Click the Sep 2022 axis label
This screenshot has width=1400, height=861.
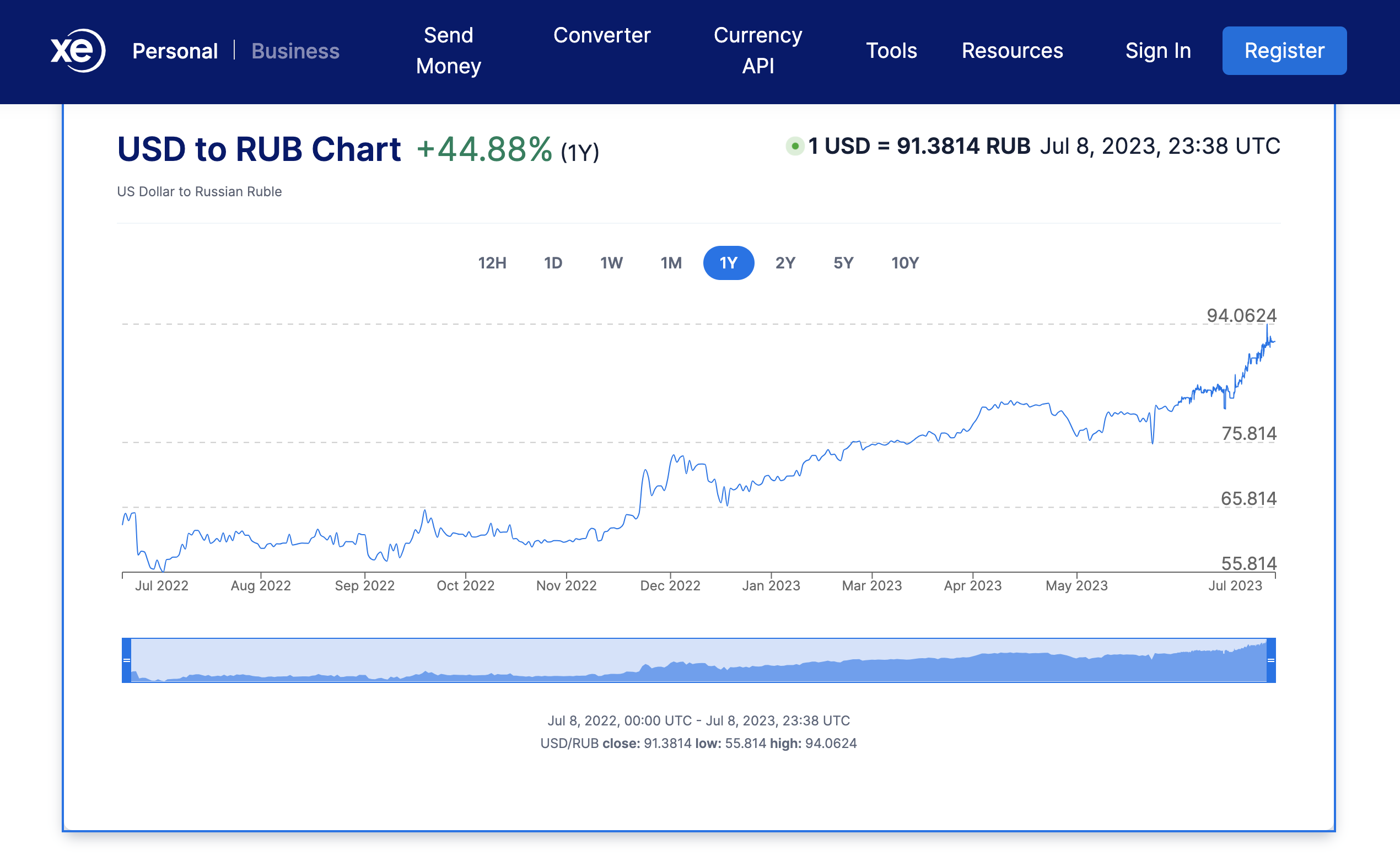tap(364, 585)
